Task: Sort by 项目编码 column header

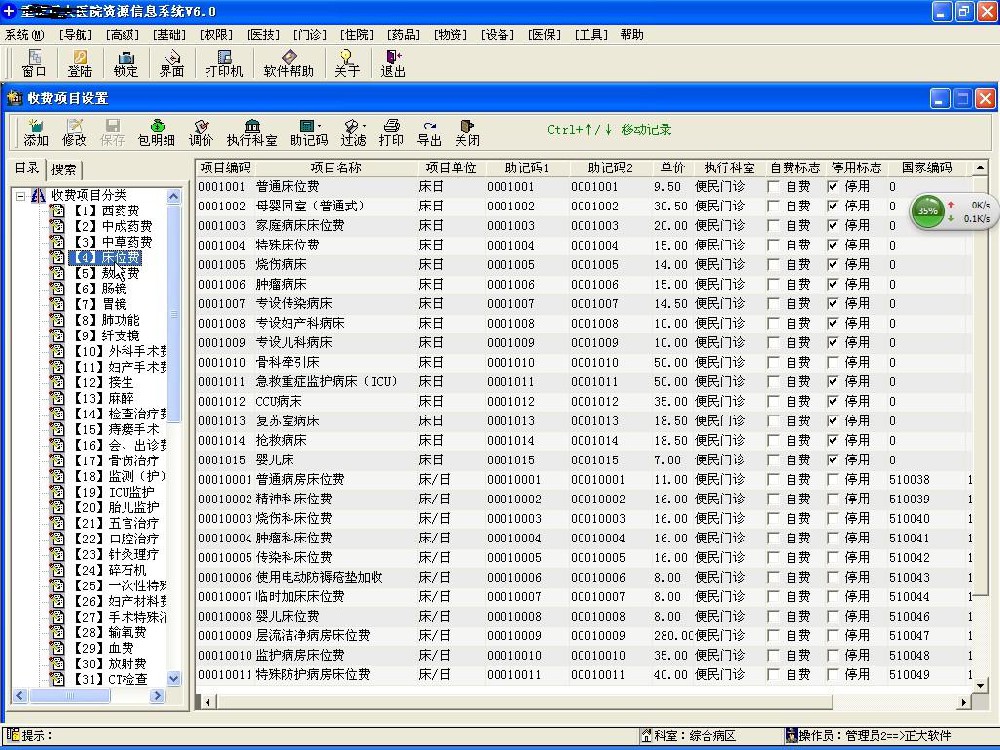Action: (x=225, y=168)
